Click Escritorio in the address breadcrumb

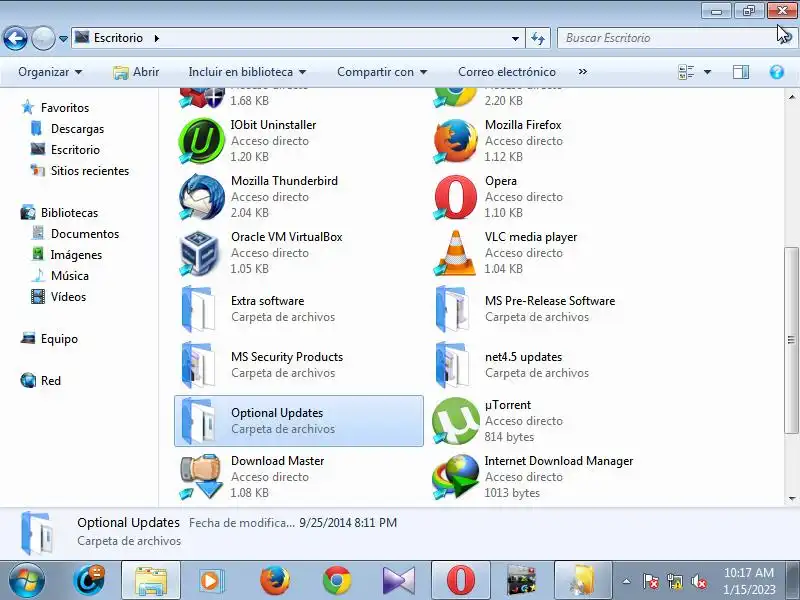tap(118, 38)
